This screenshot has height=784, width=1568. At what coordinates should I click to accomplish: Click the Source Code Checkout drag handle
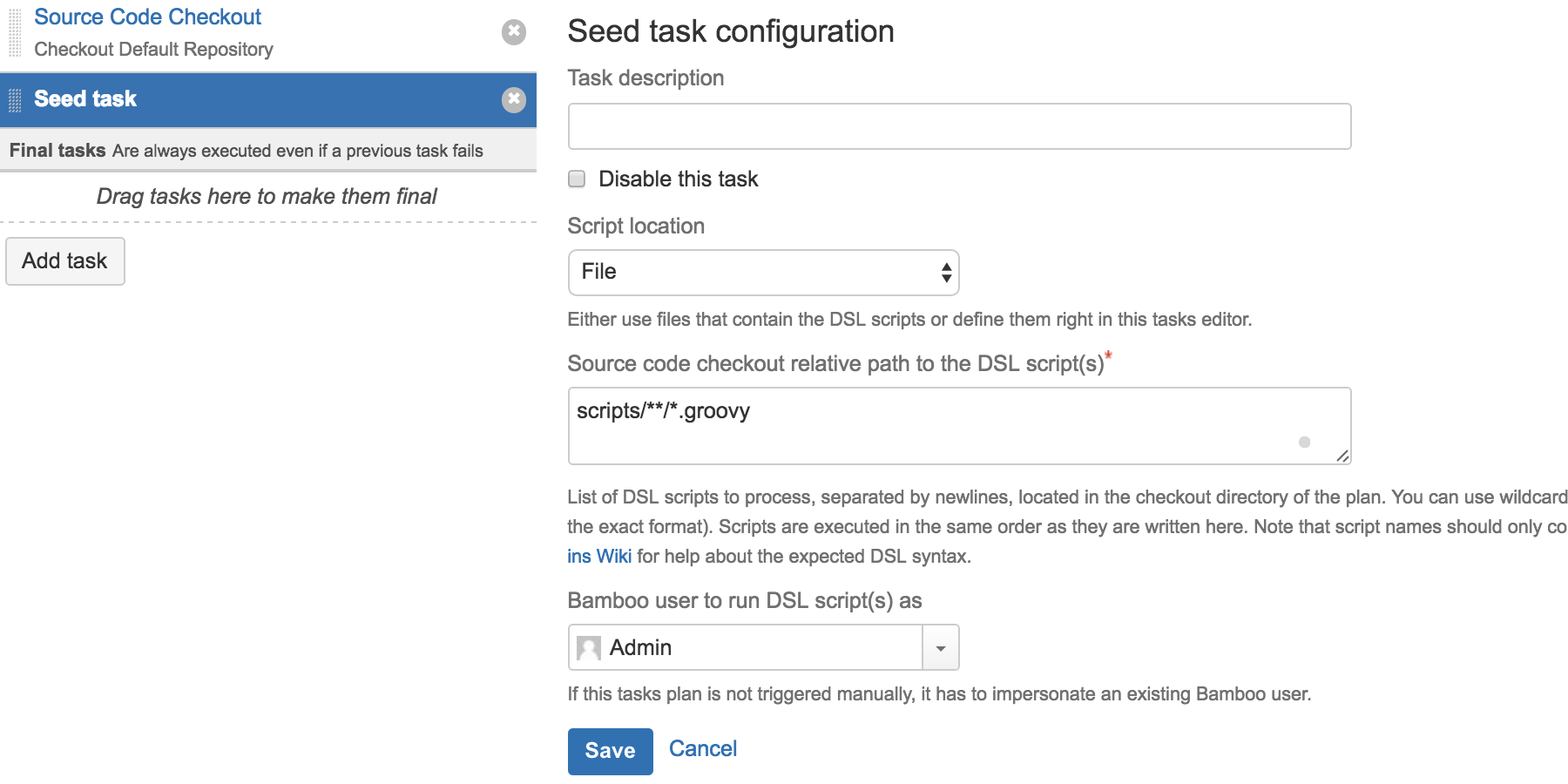(x=15, y=33)
